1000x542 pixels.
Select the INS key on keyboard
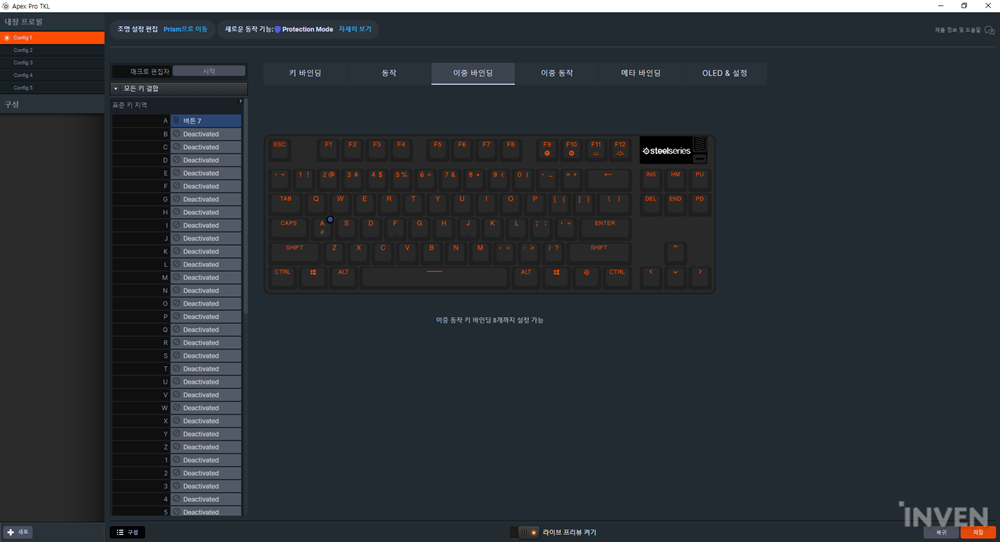click(x=651, y=178)
